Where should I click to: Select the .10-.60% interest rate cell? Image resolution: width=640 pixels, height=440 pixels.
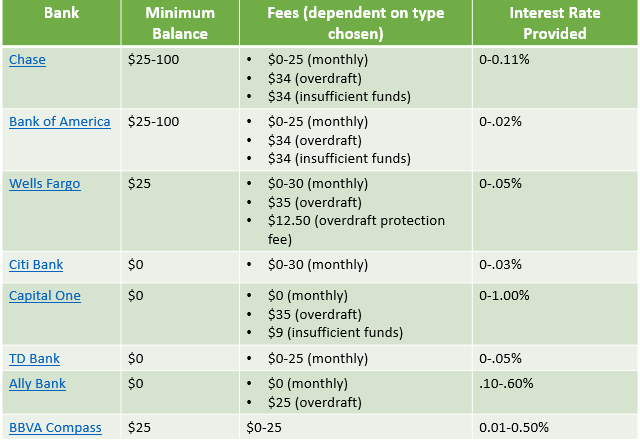(507, 384)
